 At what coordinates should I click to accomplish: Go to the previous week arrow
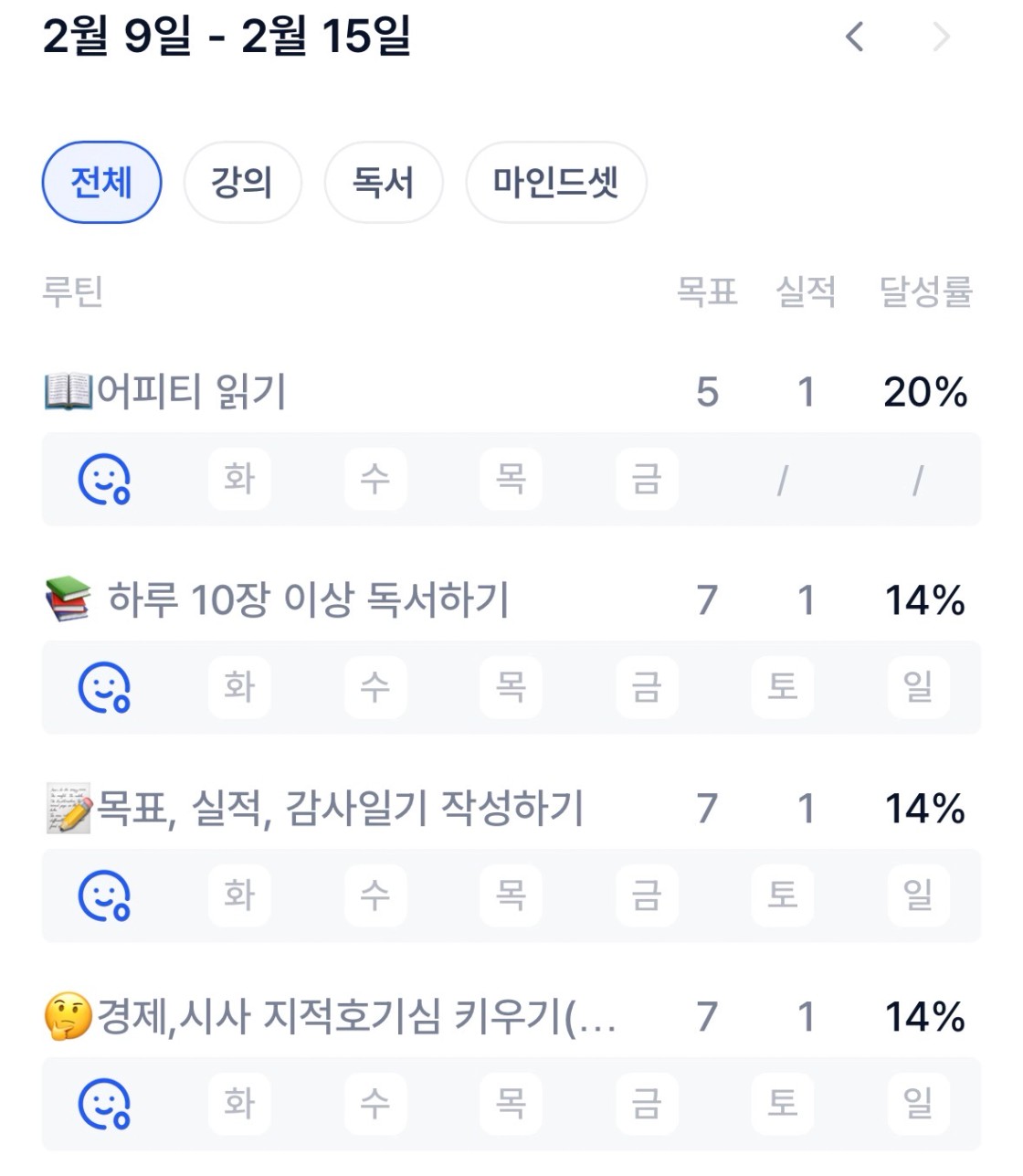854,37
